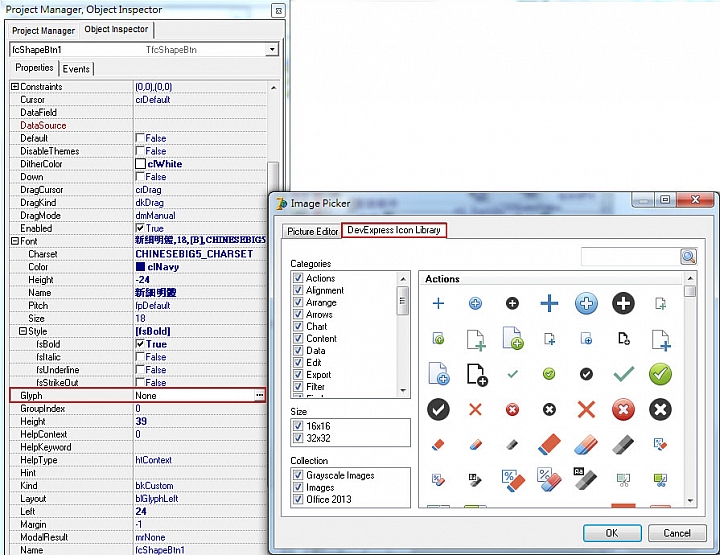Toggle the fsItalic checkbox

140,357
